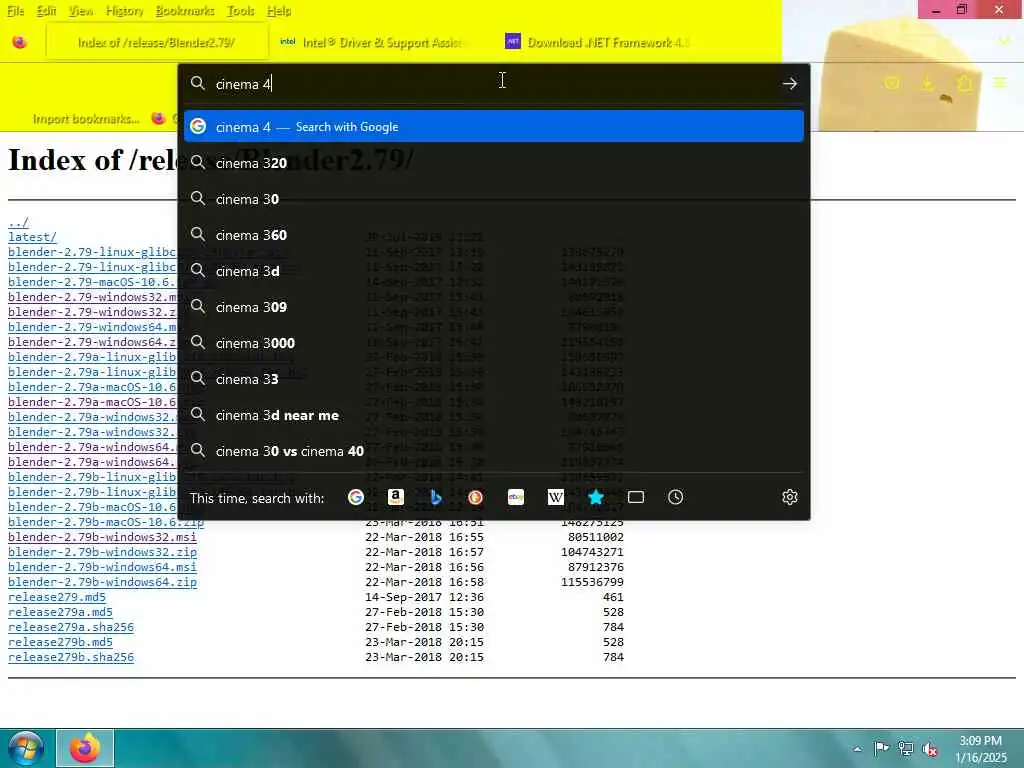Switch to Index of /release/Blender2.79/ tab
The image size is (1024, 768).
coord(157,42)
